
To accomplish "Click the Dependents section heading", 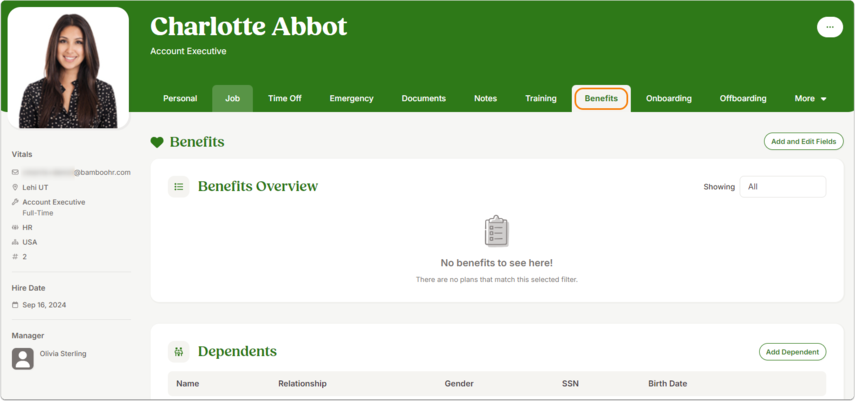I will [x=237, y=351].
